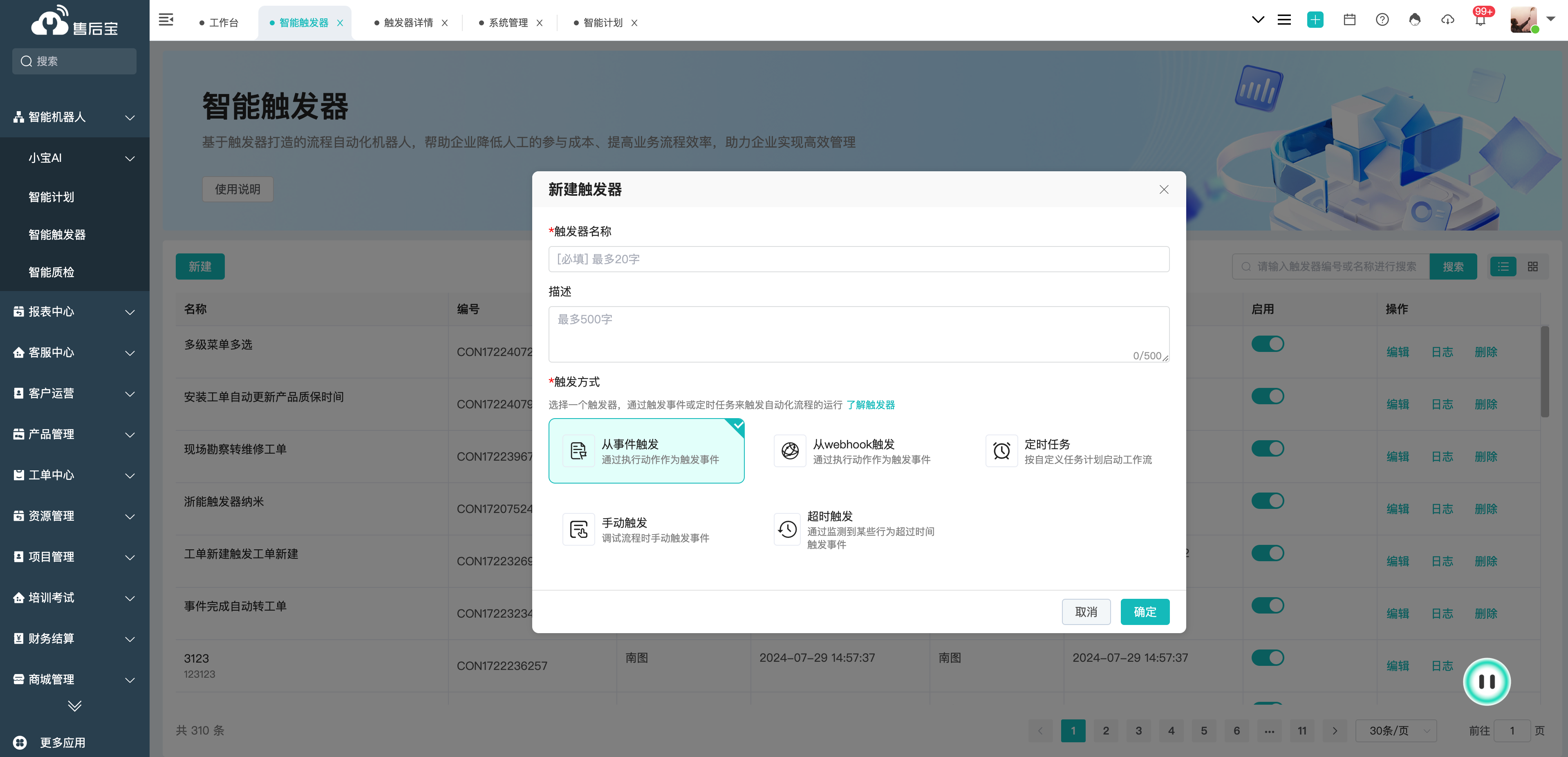This screenshot has width=1568, height=757.
Task: Open the tab list chevron in the top bar
Action: pos(1258,20)
